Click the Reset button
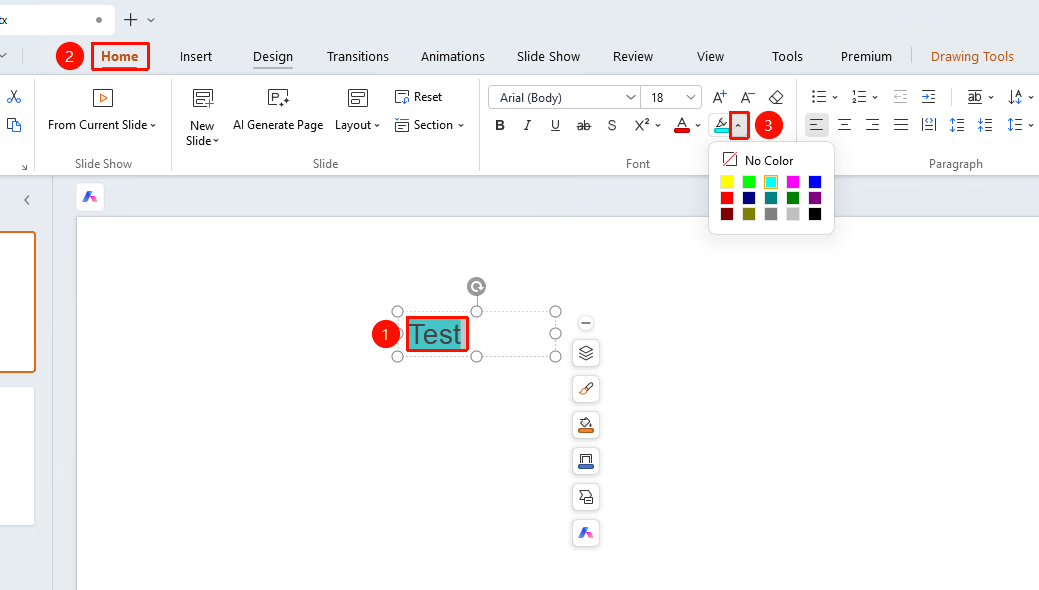 (418, 97)
